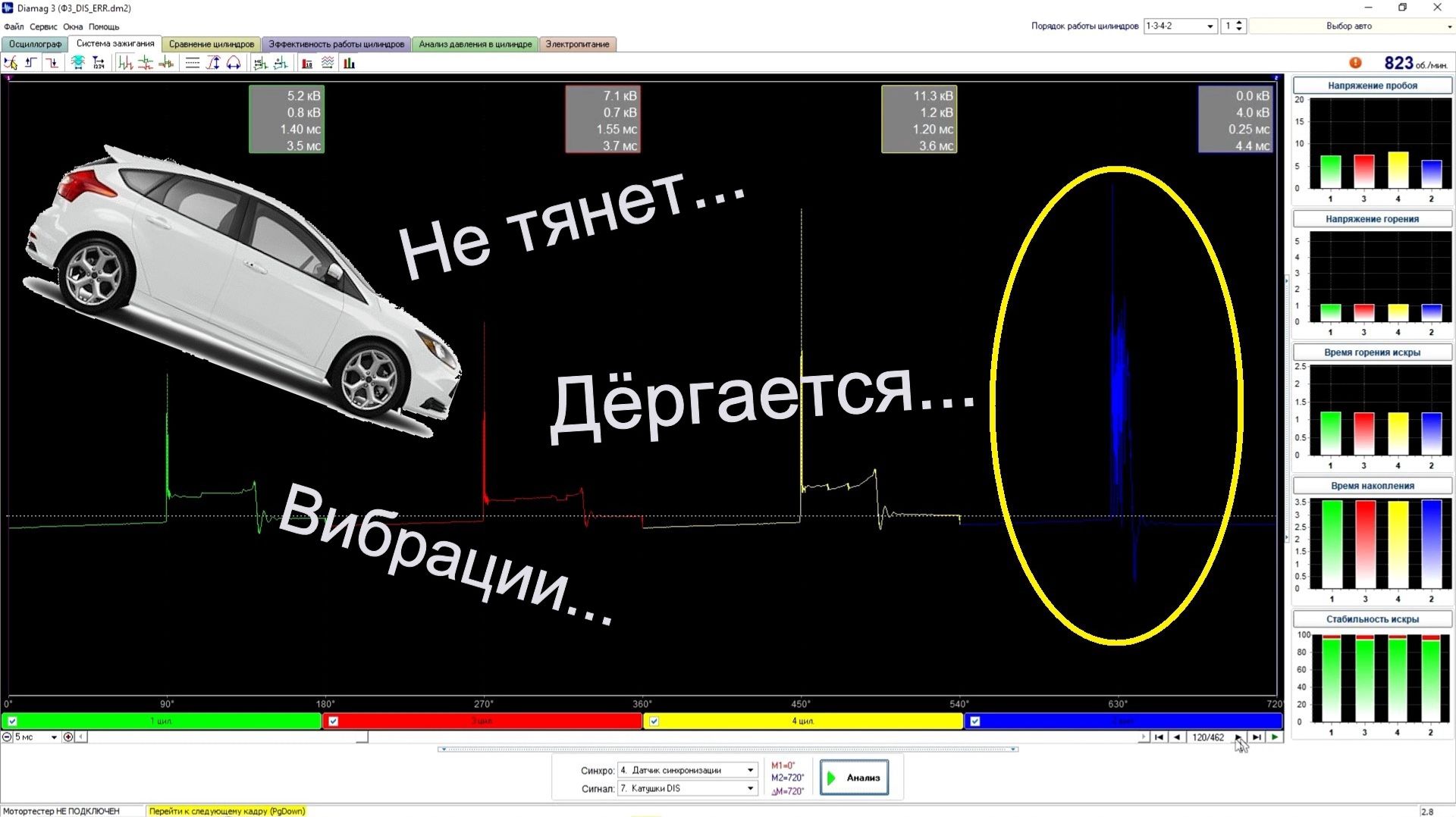
Task: Click the yellow 4 цил. color bar
Action: pos(803,722)
